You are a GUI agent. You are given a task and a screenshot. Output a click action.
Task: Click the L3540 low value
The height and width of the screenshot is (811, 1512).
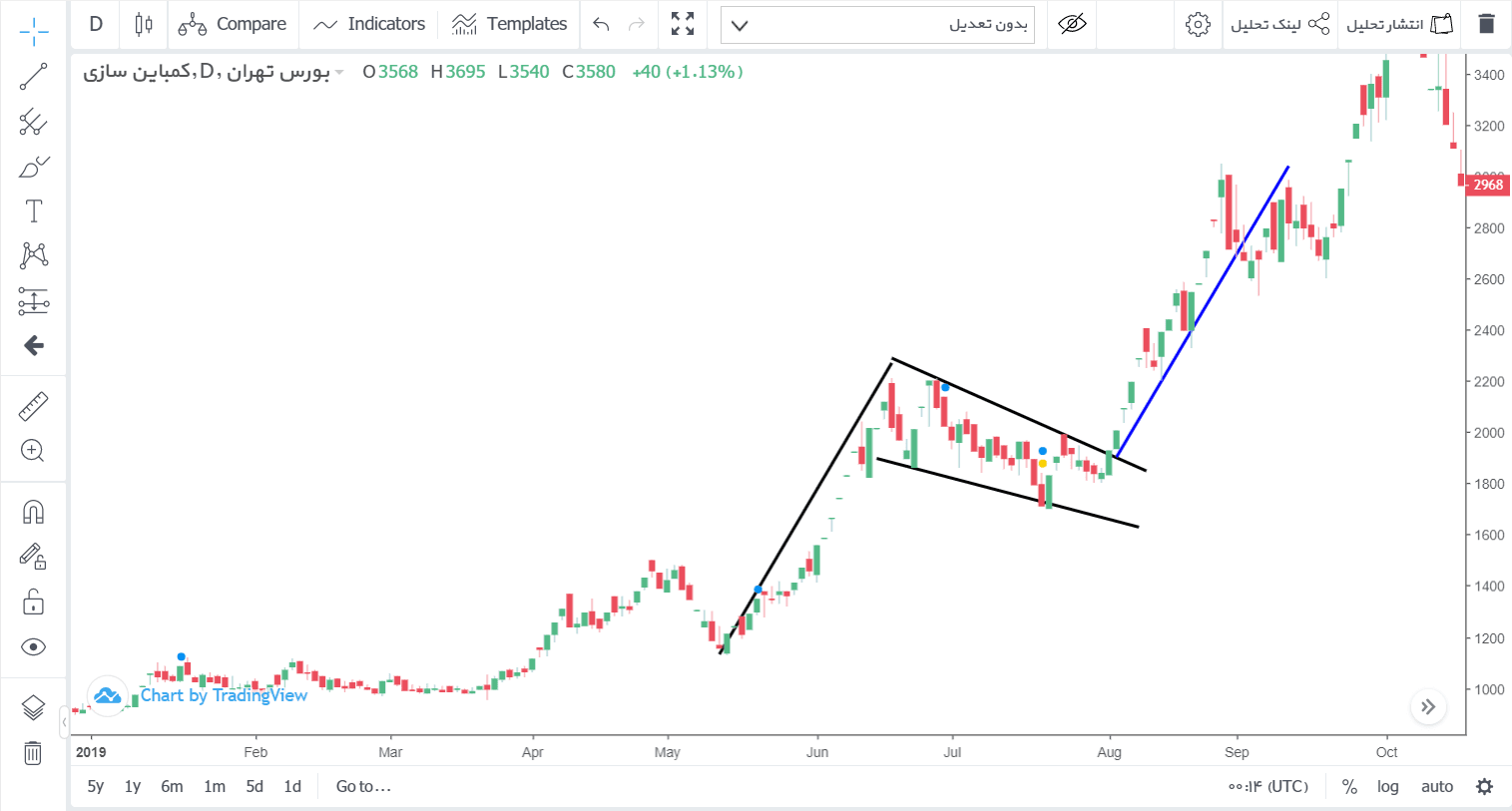click(523, 72)
